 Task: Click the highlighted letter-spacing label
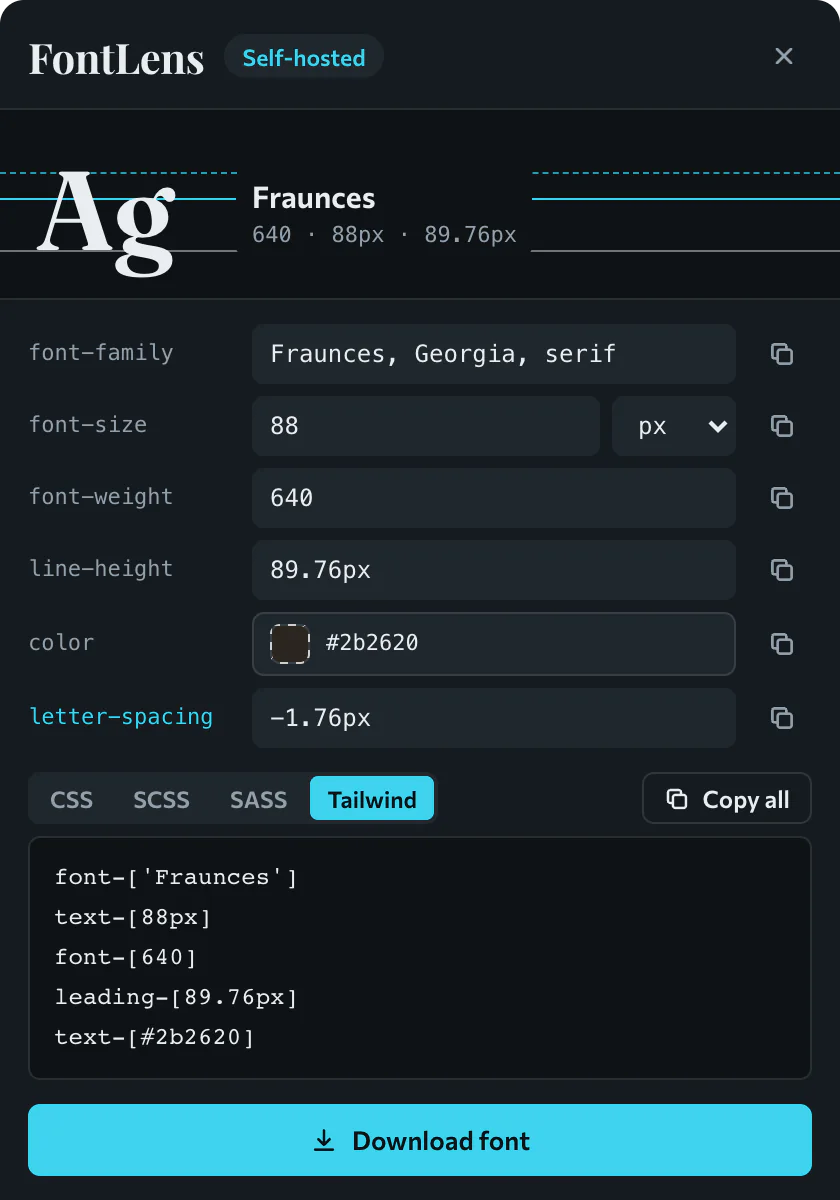click(x=121, y=716)
